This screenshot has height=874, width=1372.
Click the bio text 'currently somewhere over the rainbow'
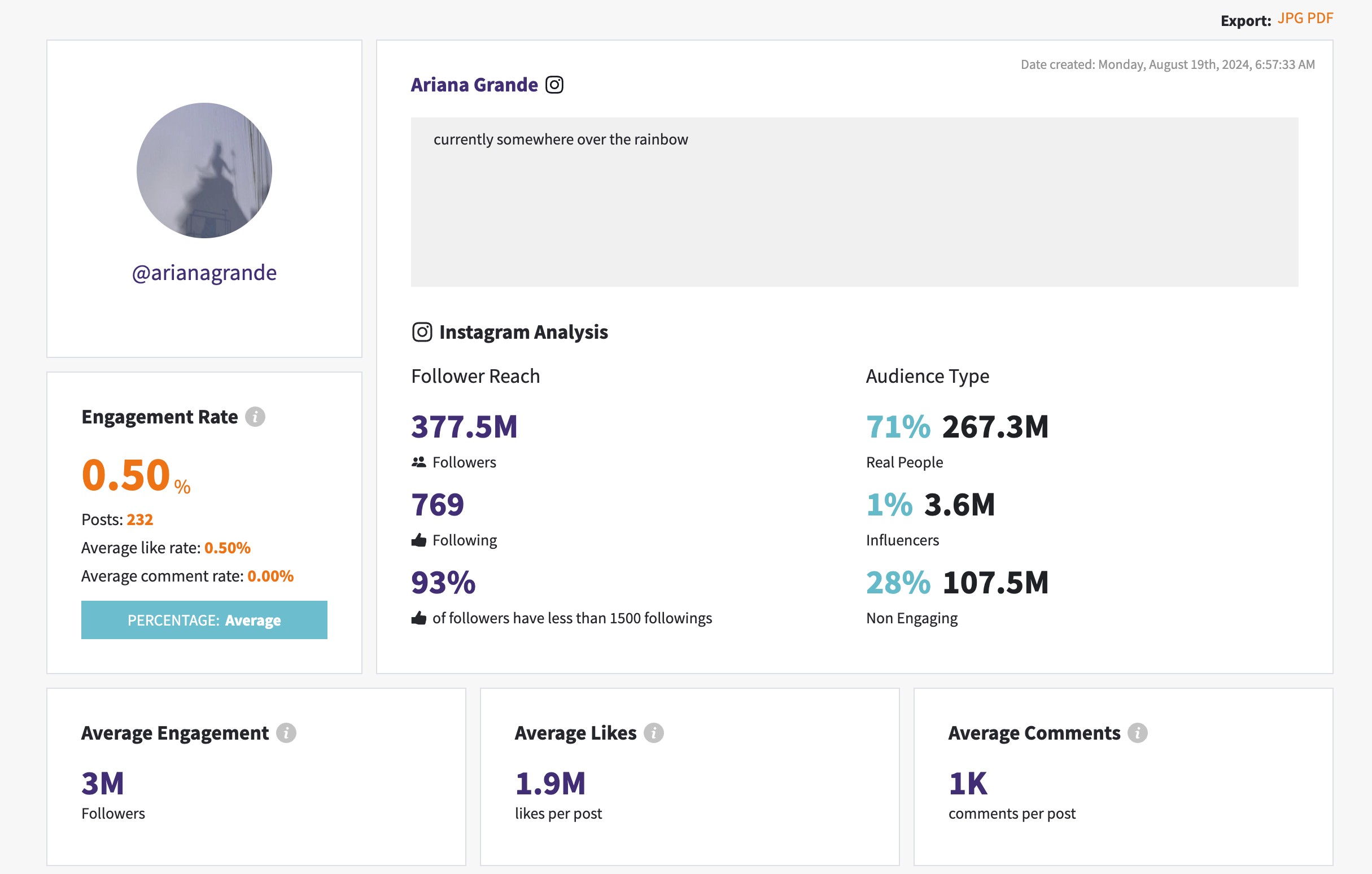click(561, 139)
